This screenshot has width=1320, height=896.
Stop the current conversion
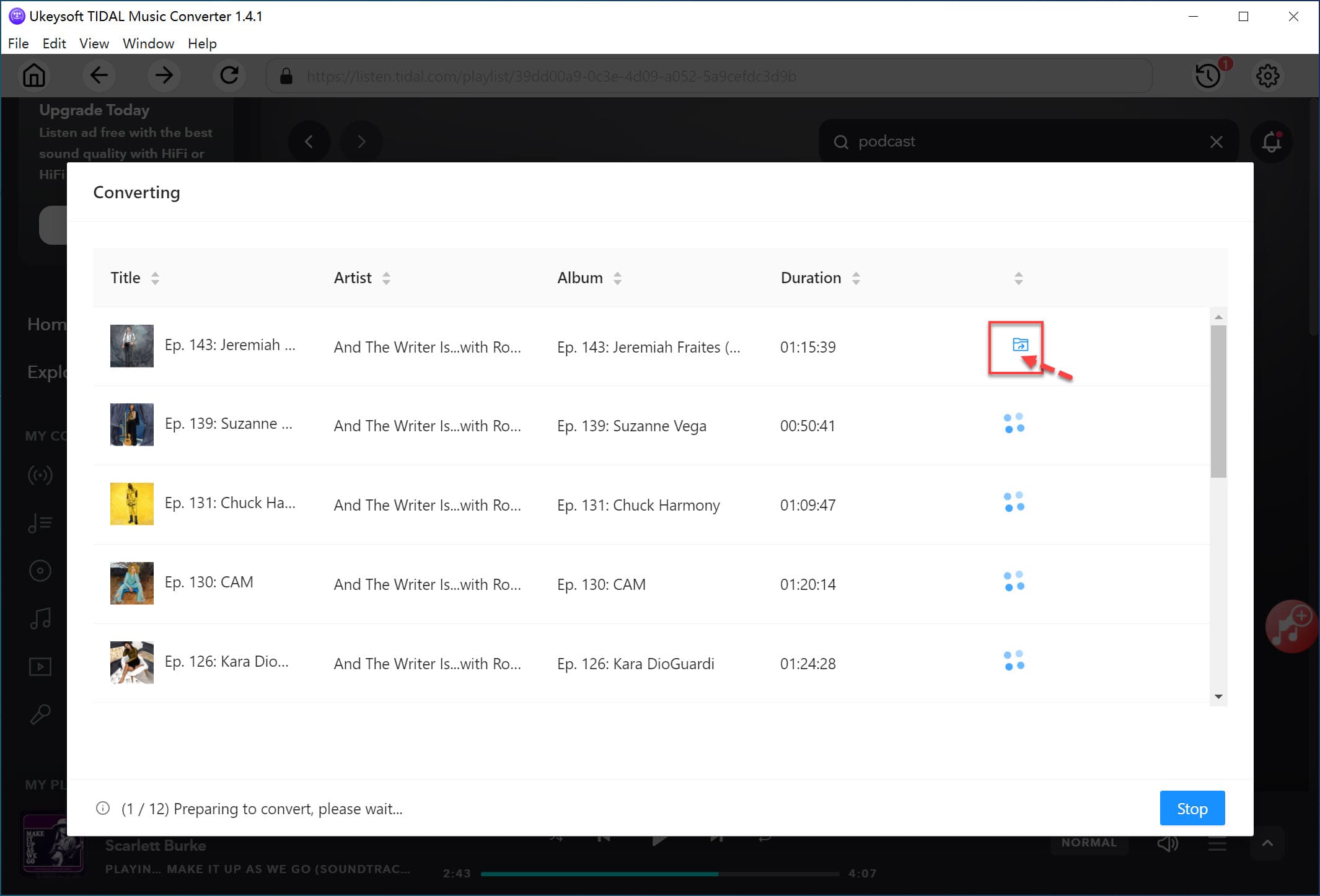(x=1192, y=808)
